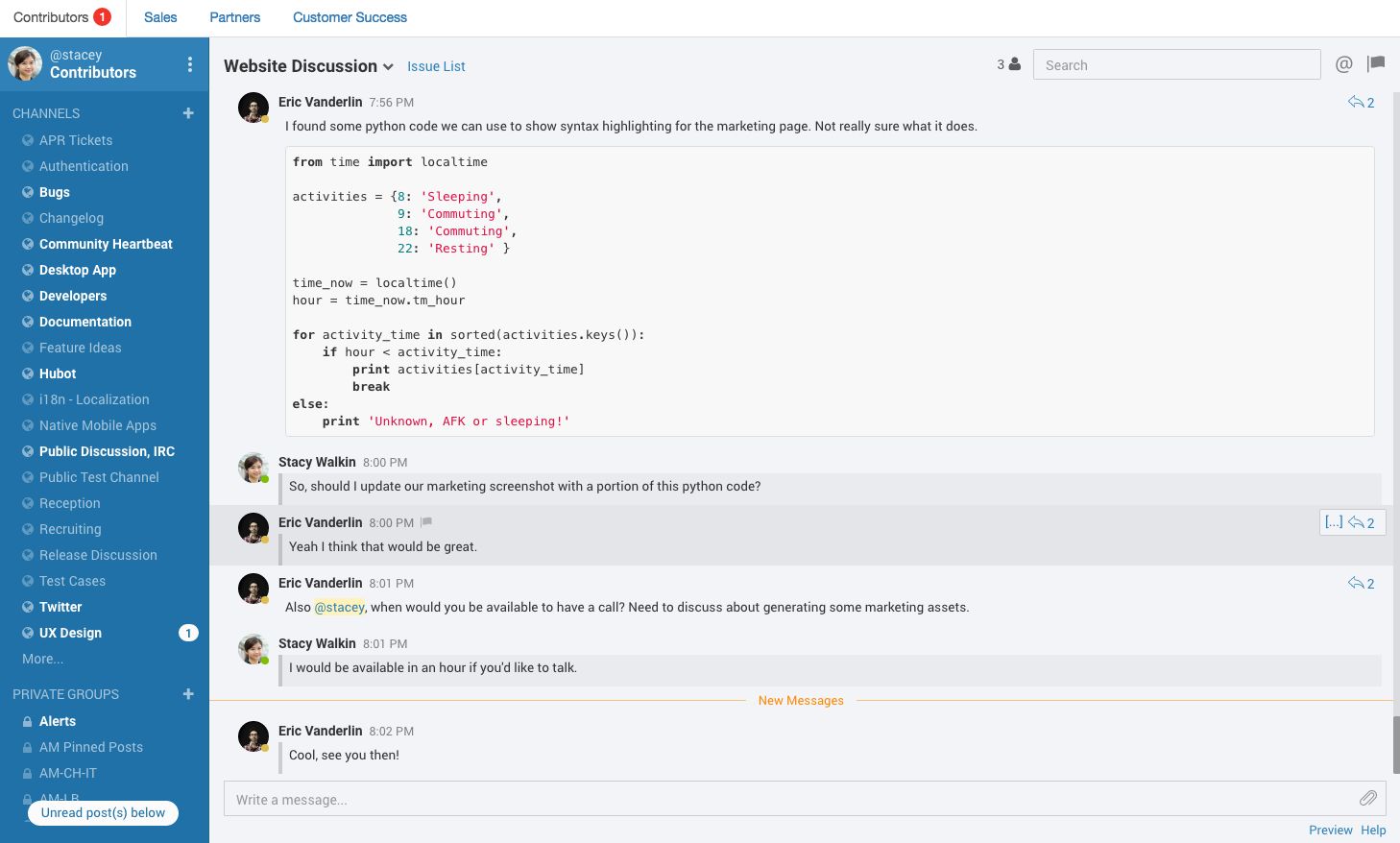This screenshot has height=843, width=1400.
Task: View the channel member count icon
Action: point(1008,64)
